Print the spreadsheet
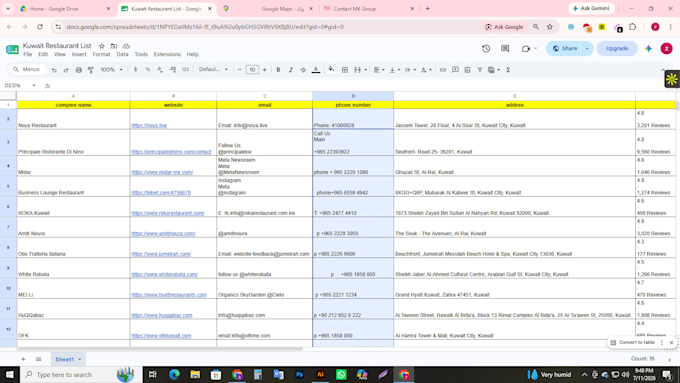 coord(78,70)
